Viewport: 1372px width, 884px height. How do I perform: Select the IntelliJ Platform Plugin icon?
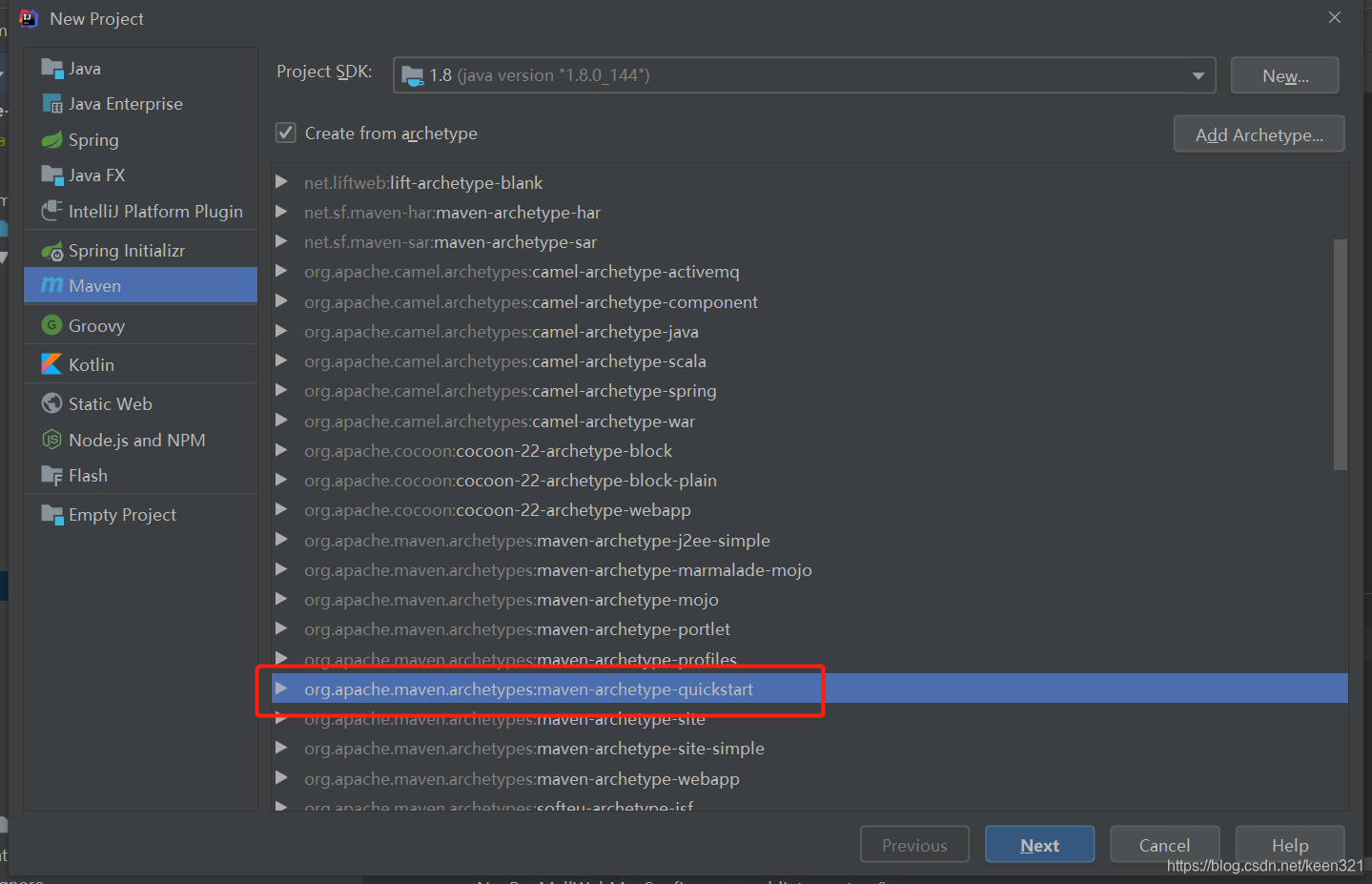pyautogui.click(x=51, y=211)
